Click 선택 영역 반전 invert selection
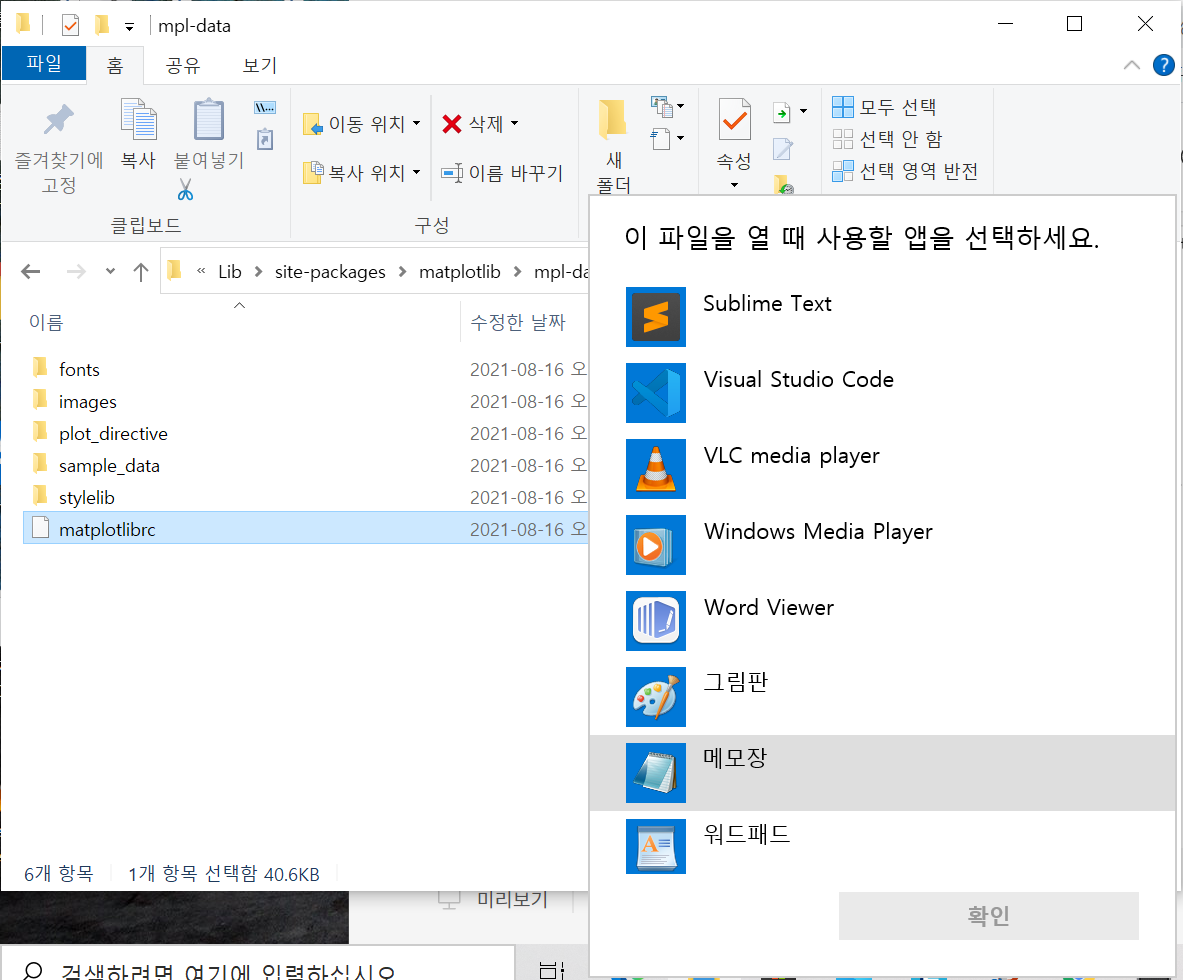Screen dimensions: 1183x980 point(905,171)
